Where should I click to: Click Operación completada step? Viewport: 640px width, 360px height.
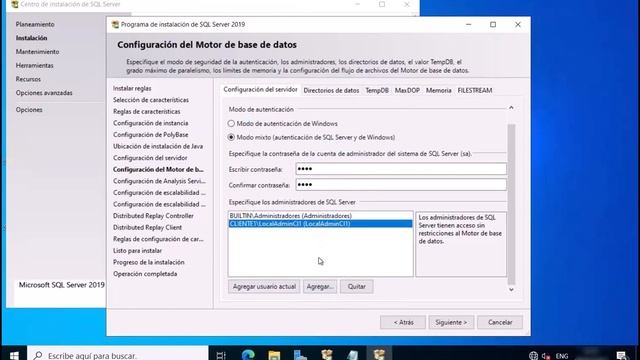click(x=145, y=274)
